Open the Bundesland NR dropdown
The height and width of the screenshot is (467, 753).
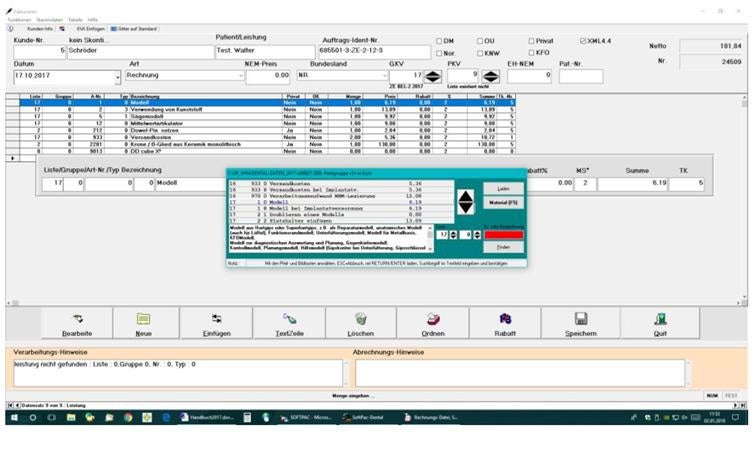385,75
